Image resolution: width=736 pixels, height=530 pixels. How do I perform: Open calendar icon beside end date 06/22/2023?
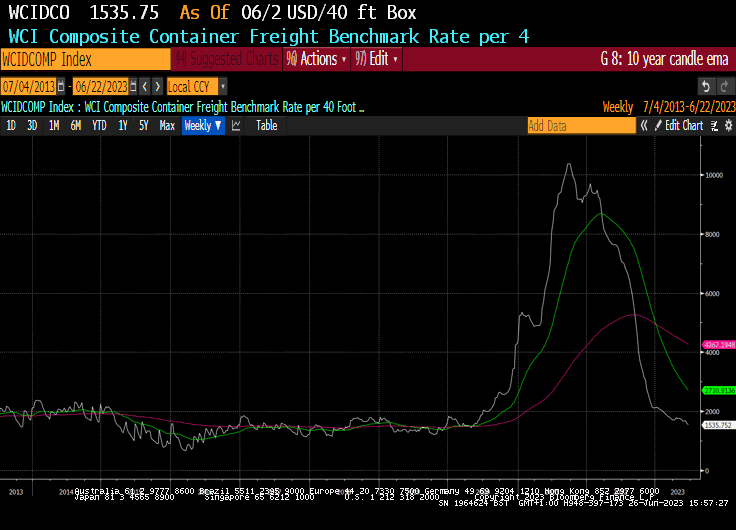[x=133, y=87]
